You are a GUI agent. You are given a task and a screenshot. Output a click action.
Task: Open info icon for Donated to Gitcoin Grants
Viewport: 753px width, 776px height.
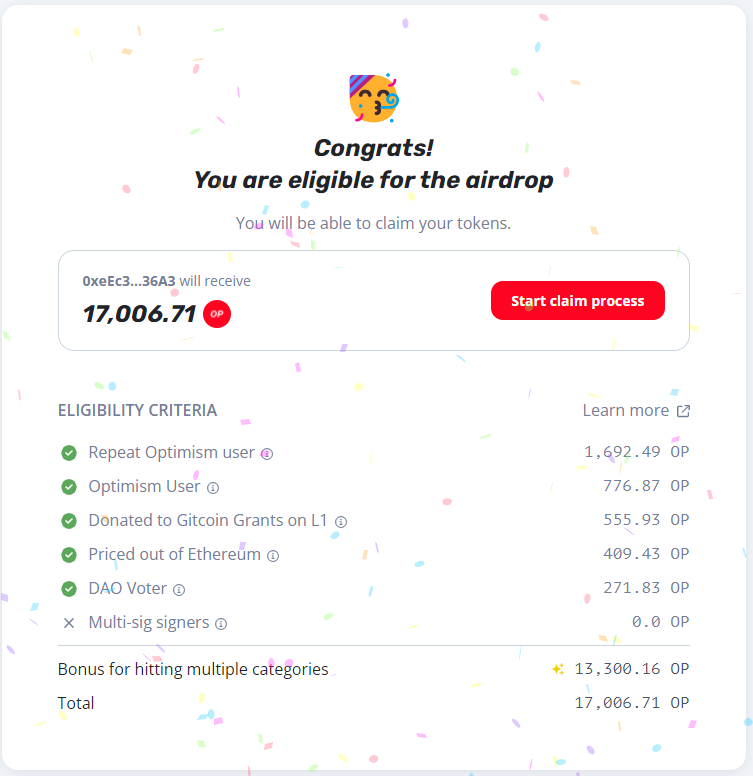coord(341,522)
